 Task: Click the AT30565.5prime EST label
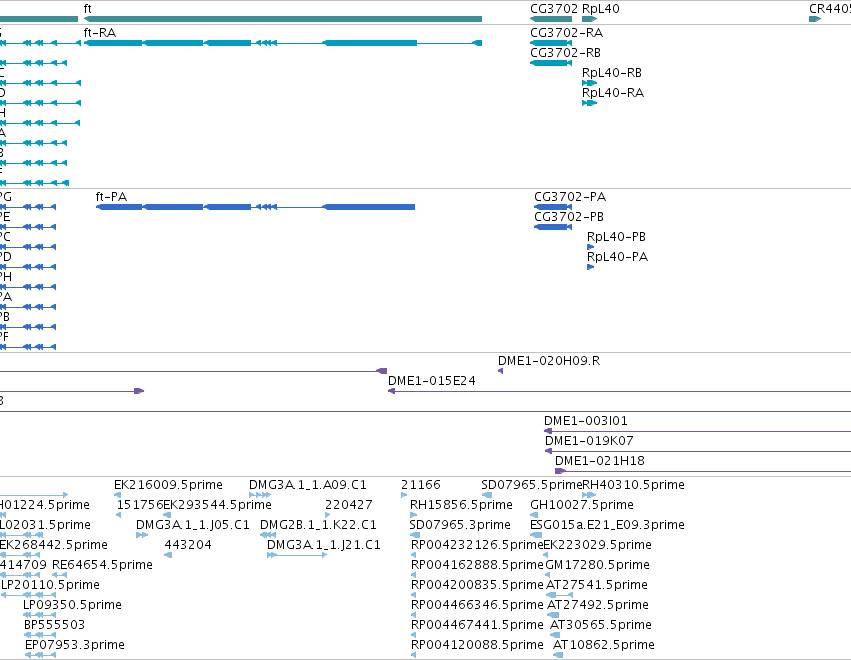(601, 625)
